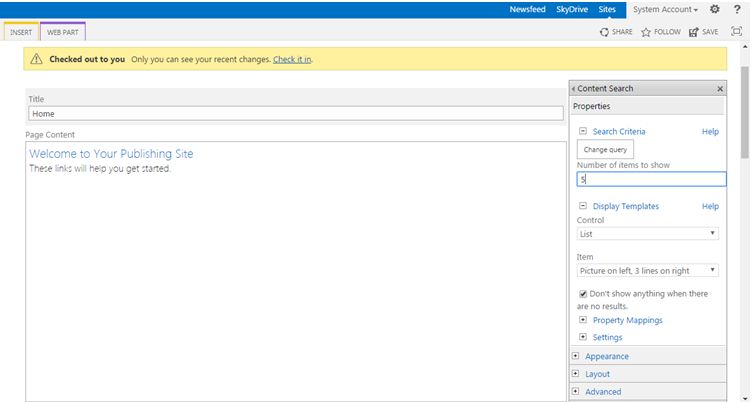Switch to the INSERT ribbon tab
Image resolution: width=752 pixels, height=402 pixels.
21,32
